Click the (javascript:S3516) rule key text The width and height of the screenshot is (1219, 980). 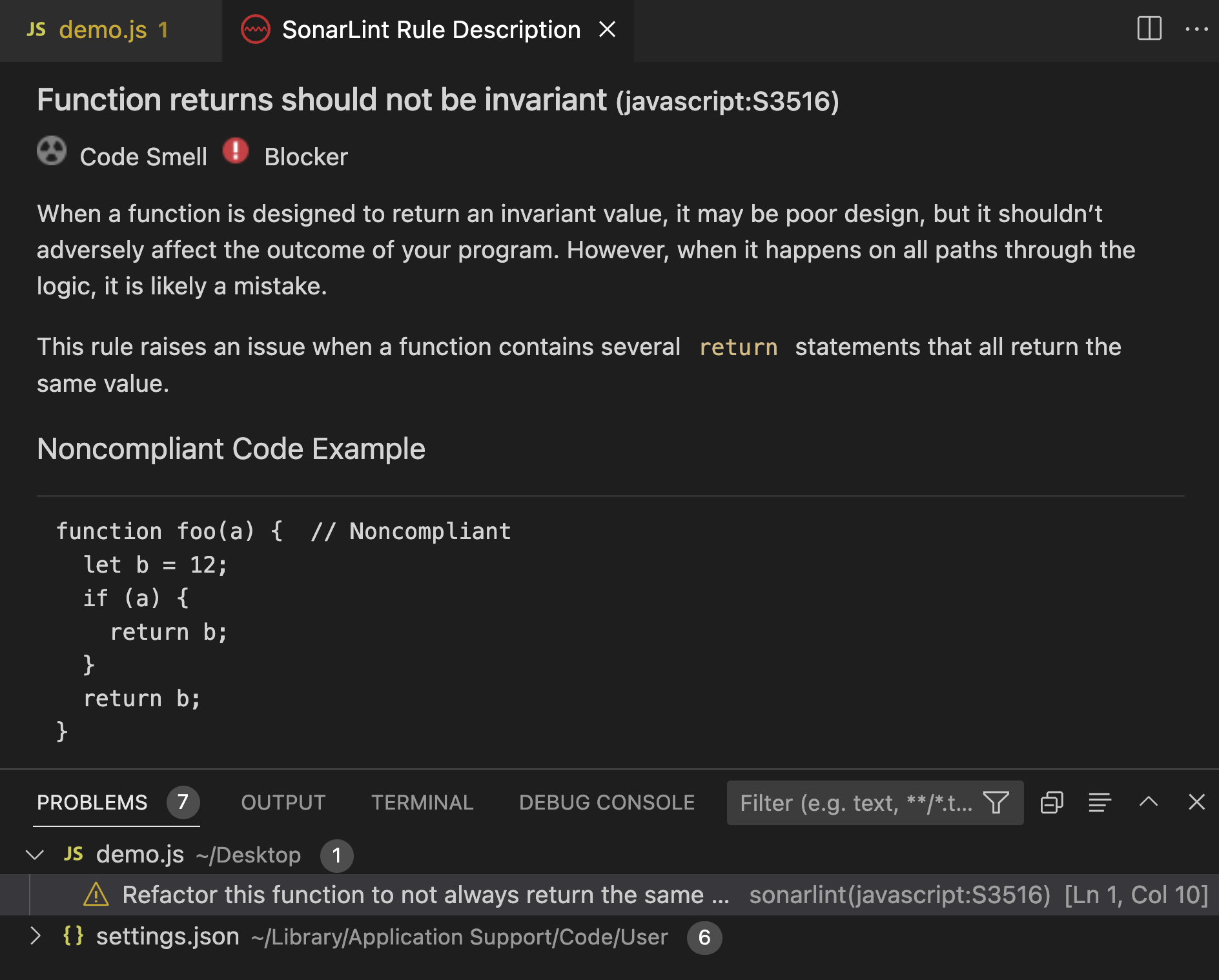728,101
